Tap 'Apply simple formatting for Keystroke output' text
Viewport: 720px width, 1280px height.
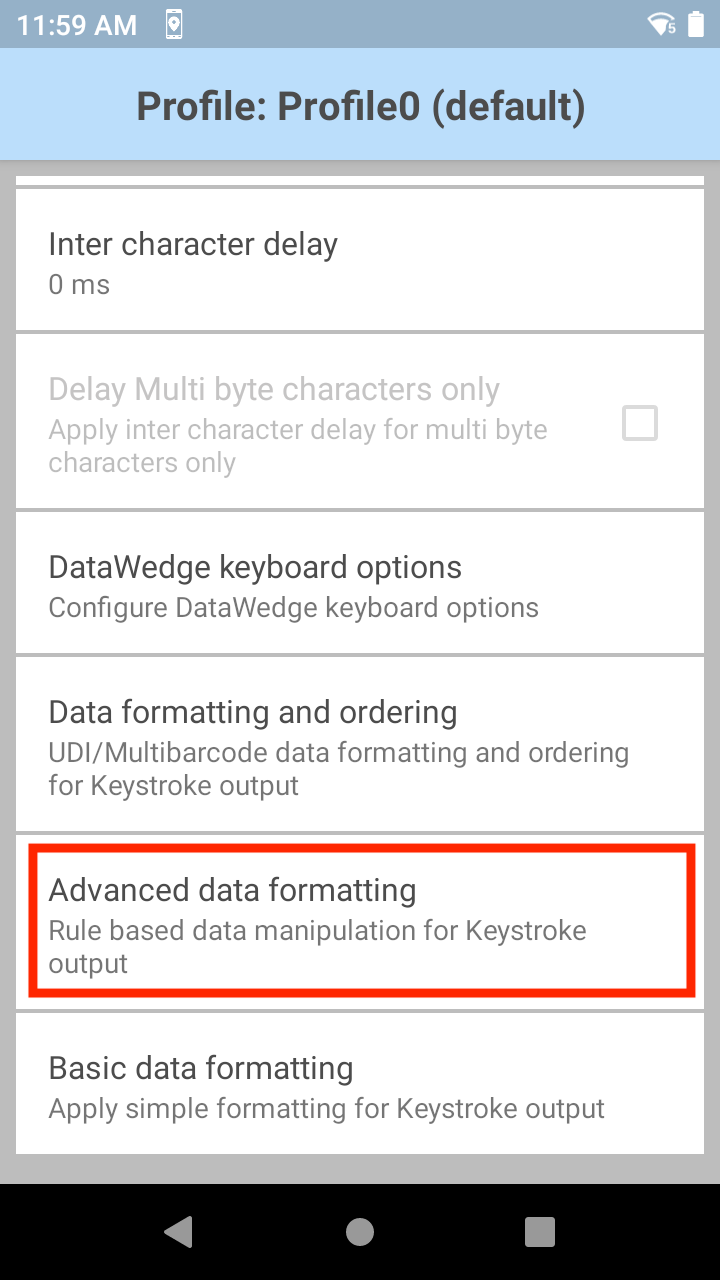click(x=327, y=1109)
